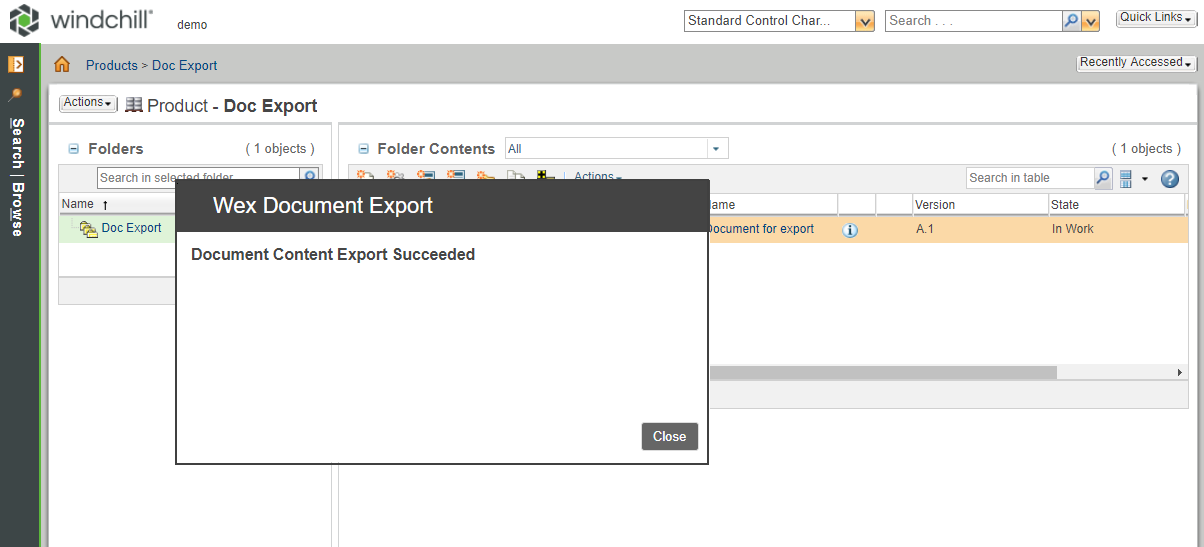Open the Quick Links menu

[x=1156, y=18]
